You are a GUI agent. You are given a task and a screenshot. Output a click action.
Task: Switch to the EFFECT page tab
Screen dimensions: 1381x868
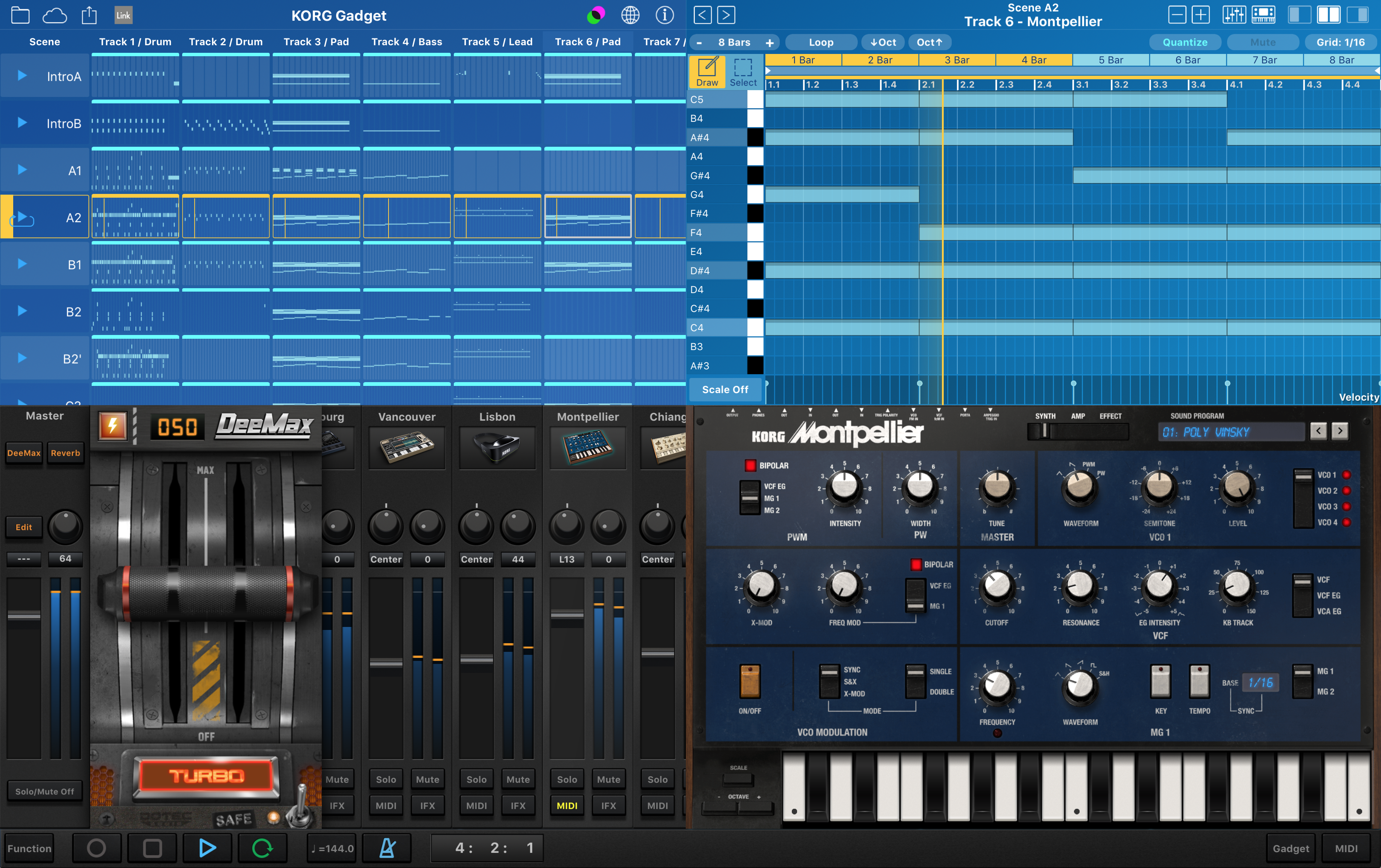coord(1110,416)
